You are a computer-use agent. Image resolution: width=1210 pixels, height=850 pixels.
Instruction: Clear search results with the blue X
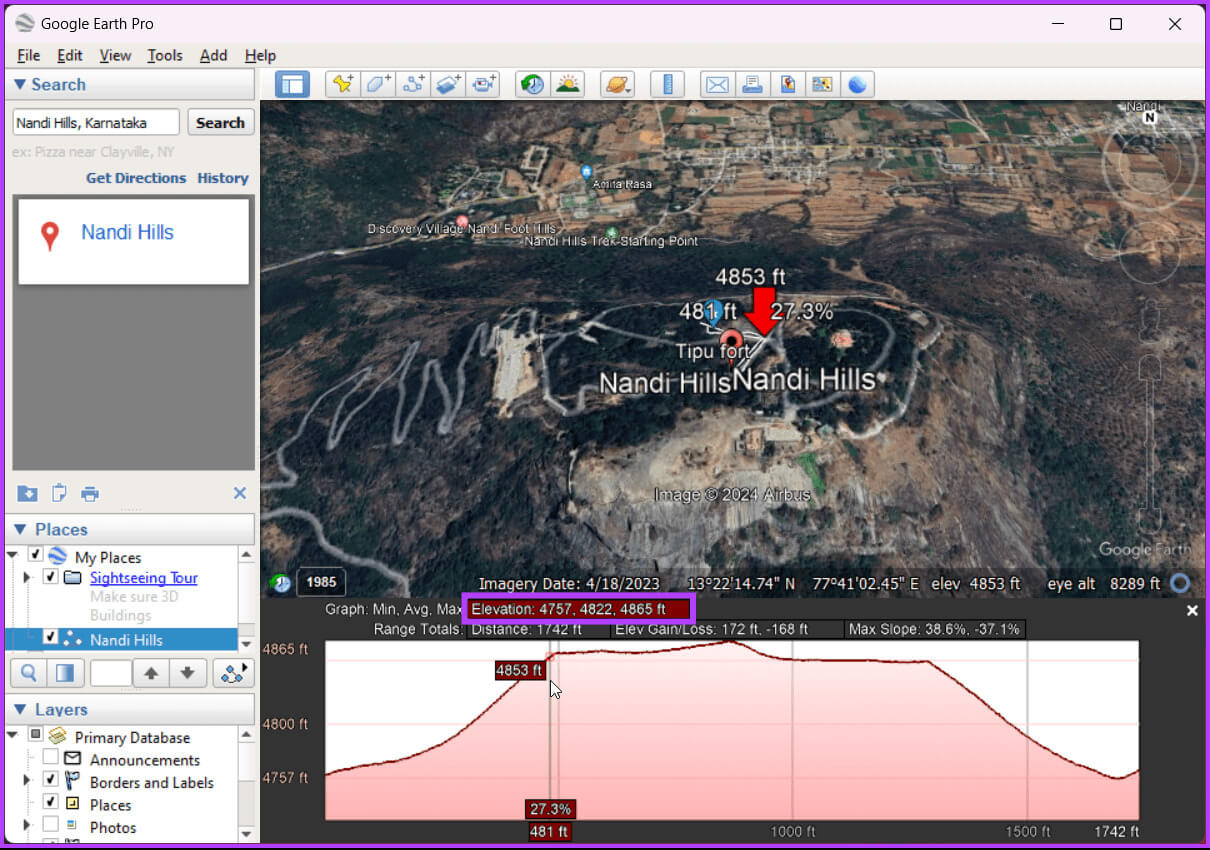click(x=240, y=493)
